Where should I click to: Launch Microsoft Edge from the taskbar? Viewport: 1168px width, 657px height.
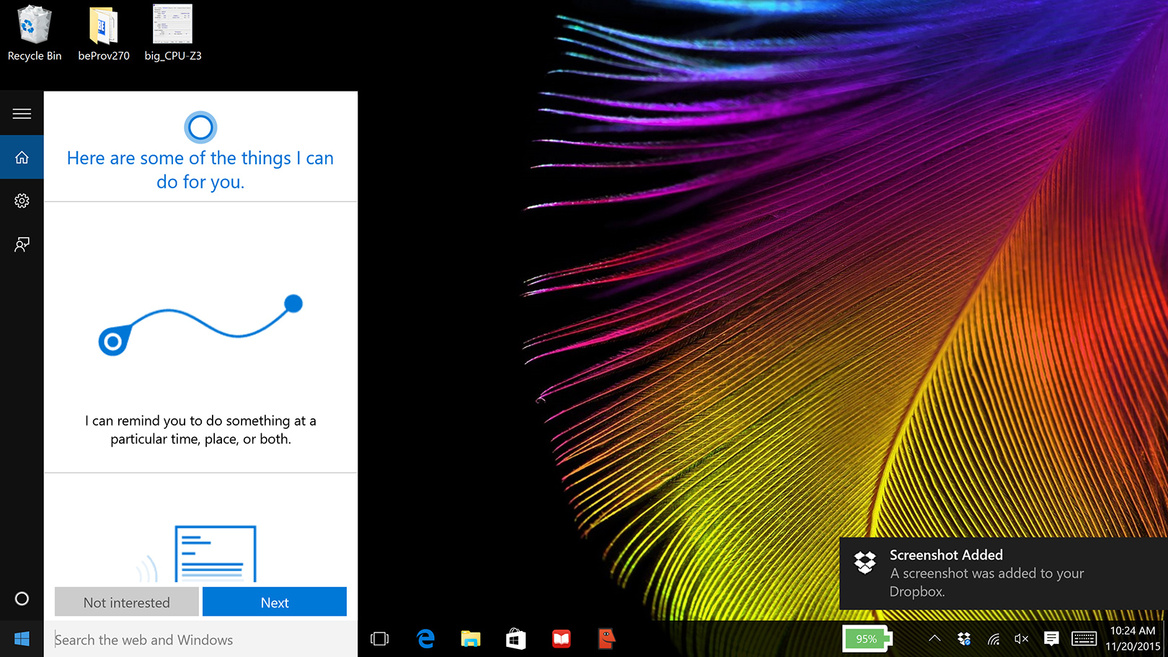tap(425, 639)
